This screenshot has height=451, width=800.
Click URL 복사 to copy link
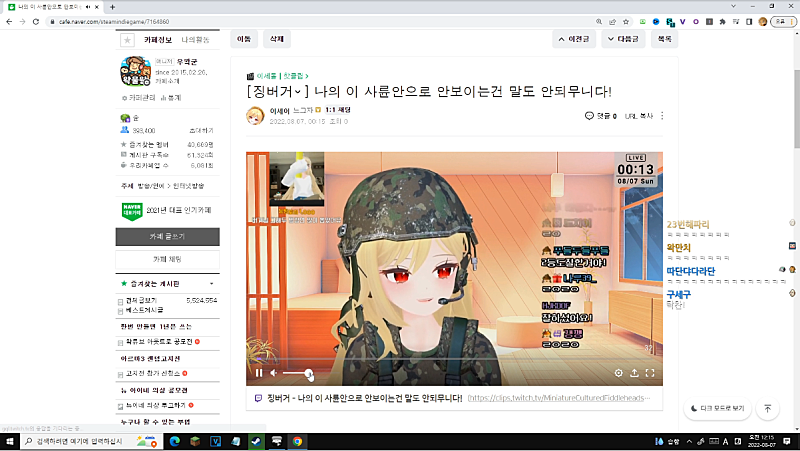639,116
